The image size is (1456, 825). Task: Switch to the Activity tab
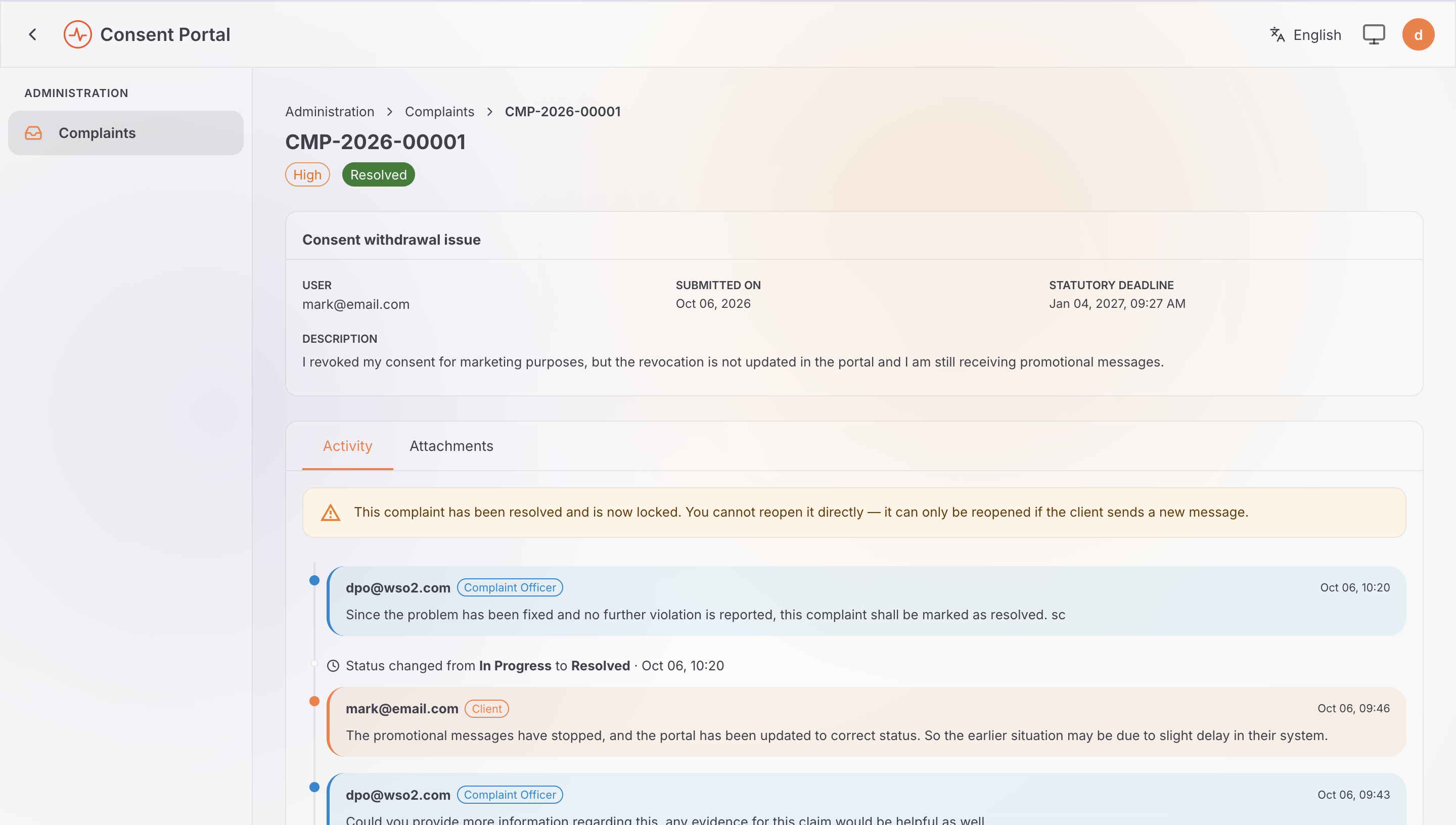(x=347, y=446)
